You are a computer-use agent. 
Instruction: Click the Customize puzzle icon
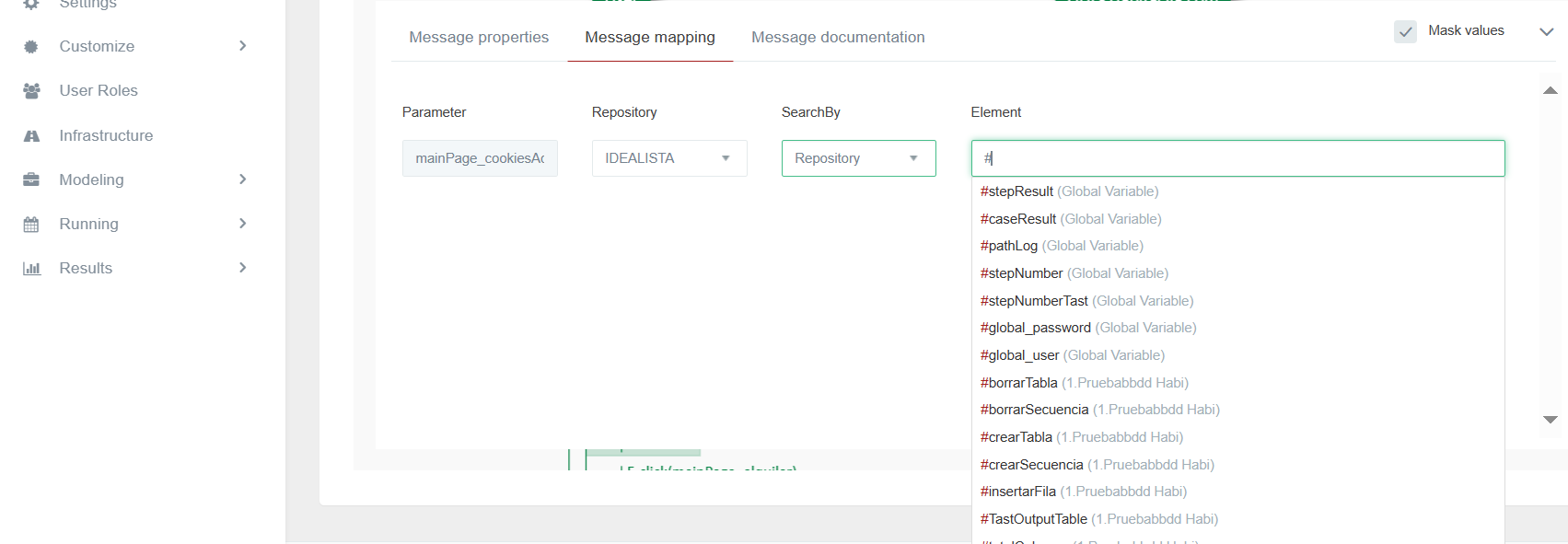tap(31, 47)
